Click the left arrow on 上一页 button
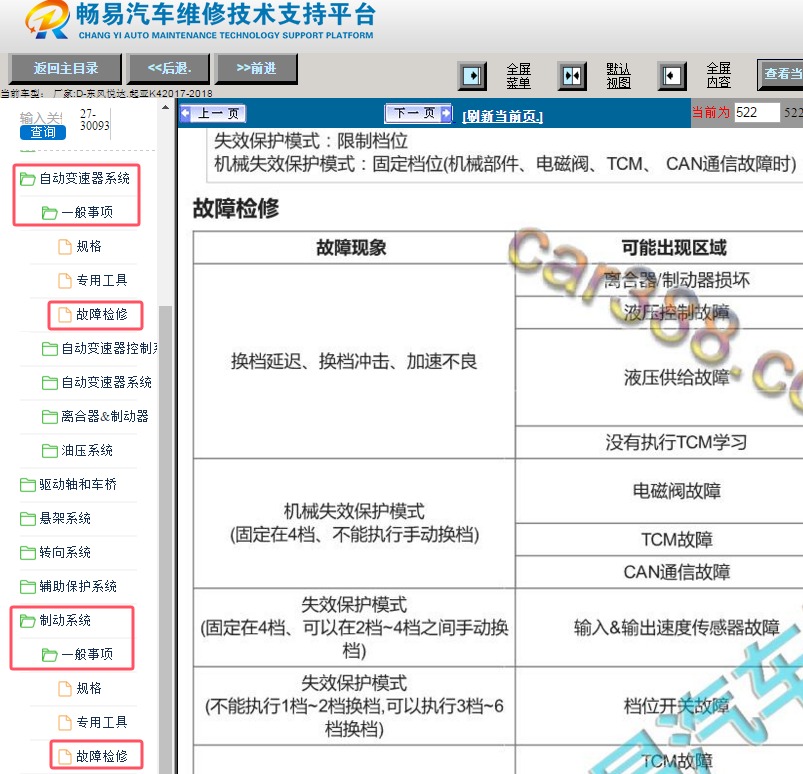This screenshot has width=803, height=774. pos(185,114)
